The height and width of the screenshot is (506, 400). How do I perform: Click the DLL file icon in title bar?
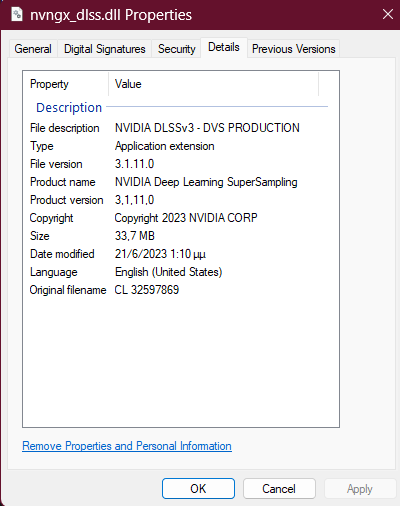tap(17, 15)
